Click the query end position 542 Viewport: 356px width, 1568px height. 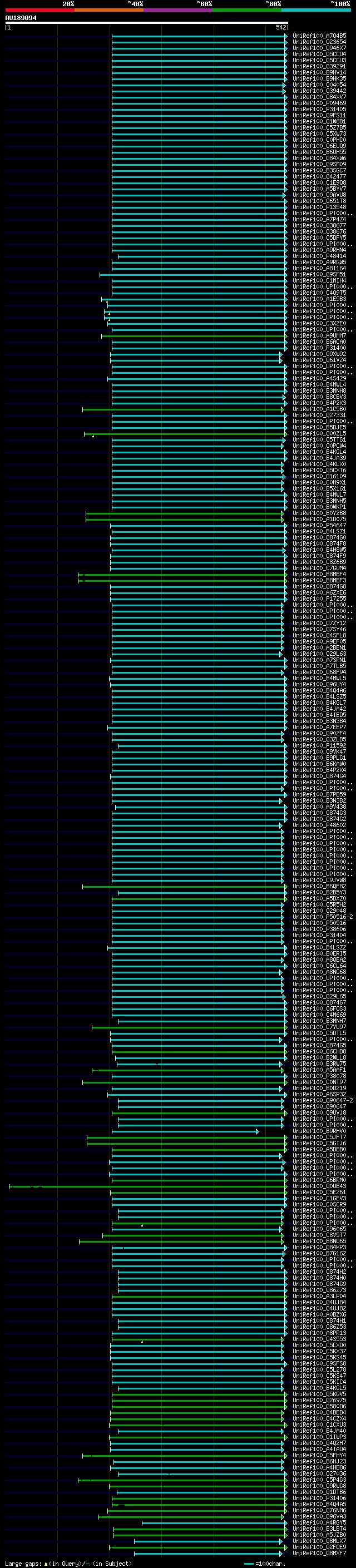coord(281,27)
